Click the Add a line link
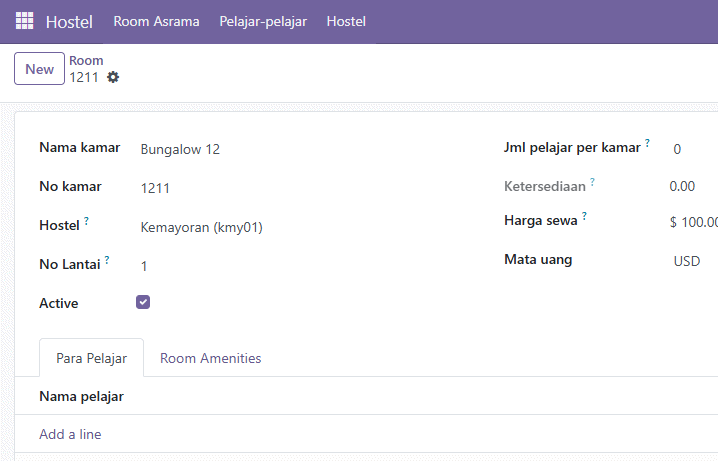Image resolution: width=718 pixels, height=461 pixels. coord(70,434)
